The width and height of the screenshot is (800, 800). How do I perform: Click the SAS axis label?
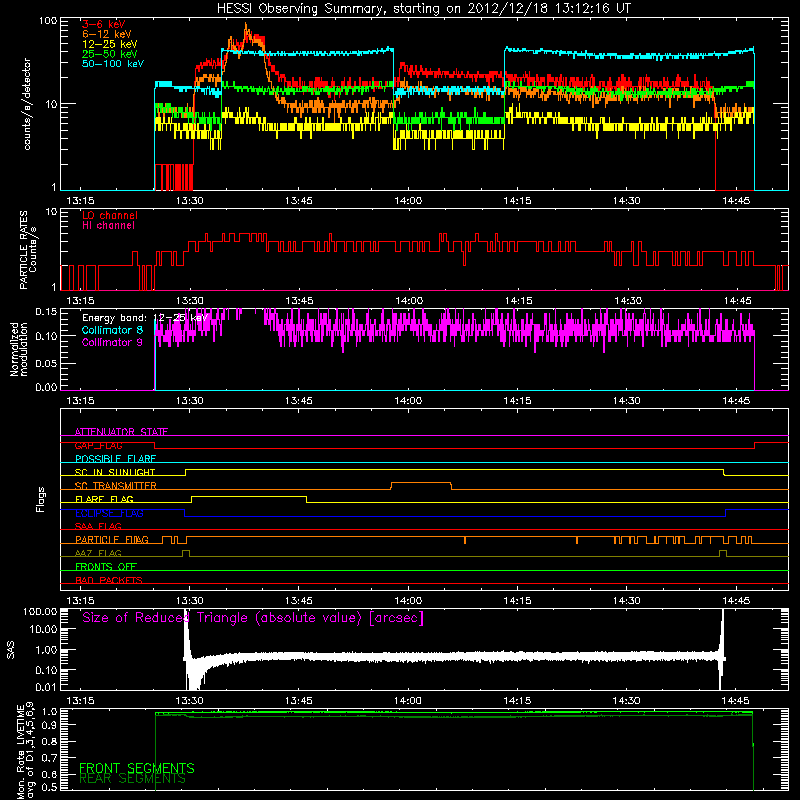tap(11, 650)
